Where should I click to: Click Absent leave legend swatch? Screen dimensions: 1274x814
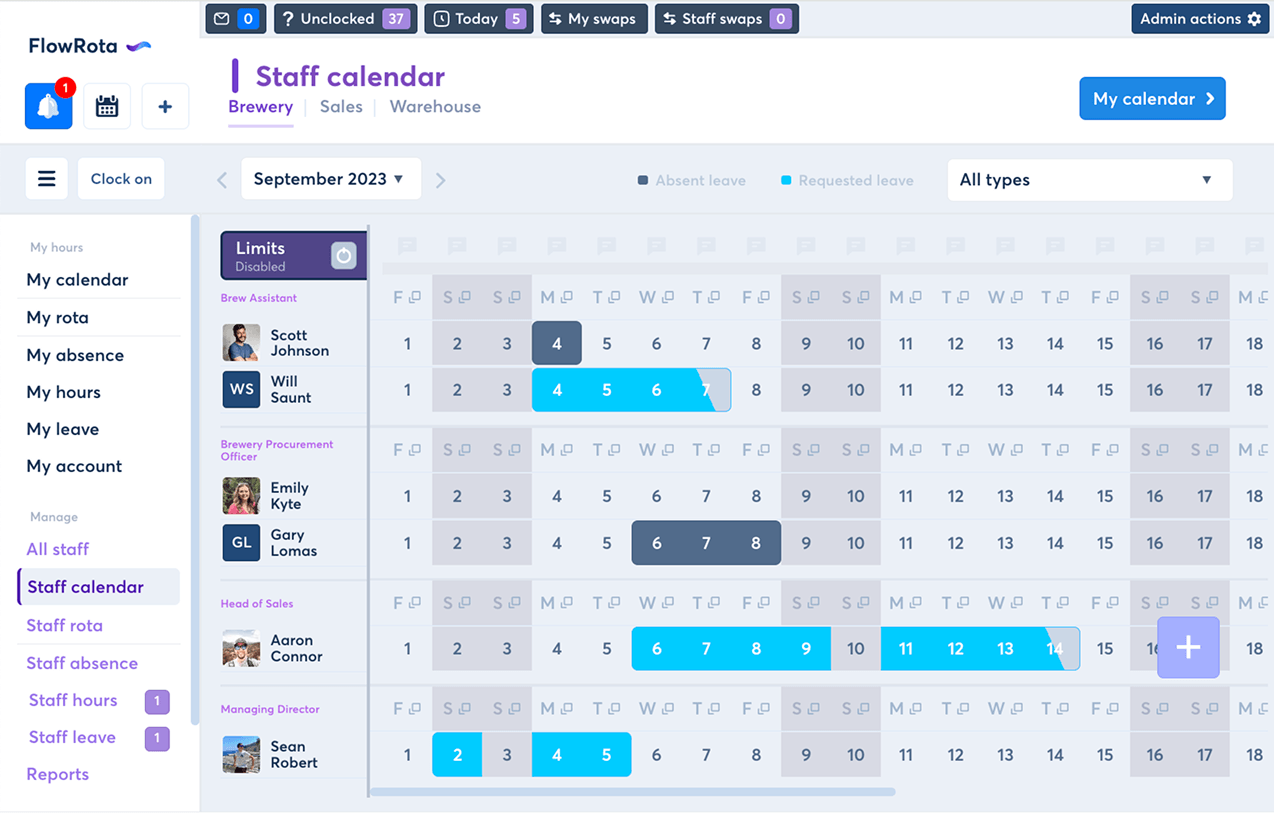click(643, 181)
